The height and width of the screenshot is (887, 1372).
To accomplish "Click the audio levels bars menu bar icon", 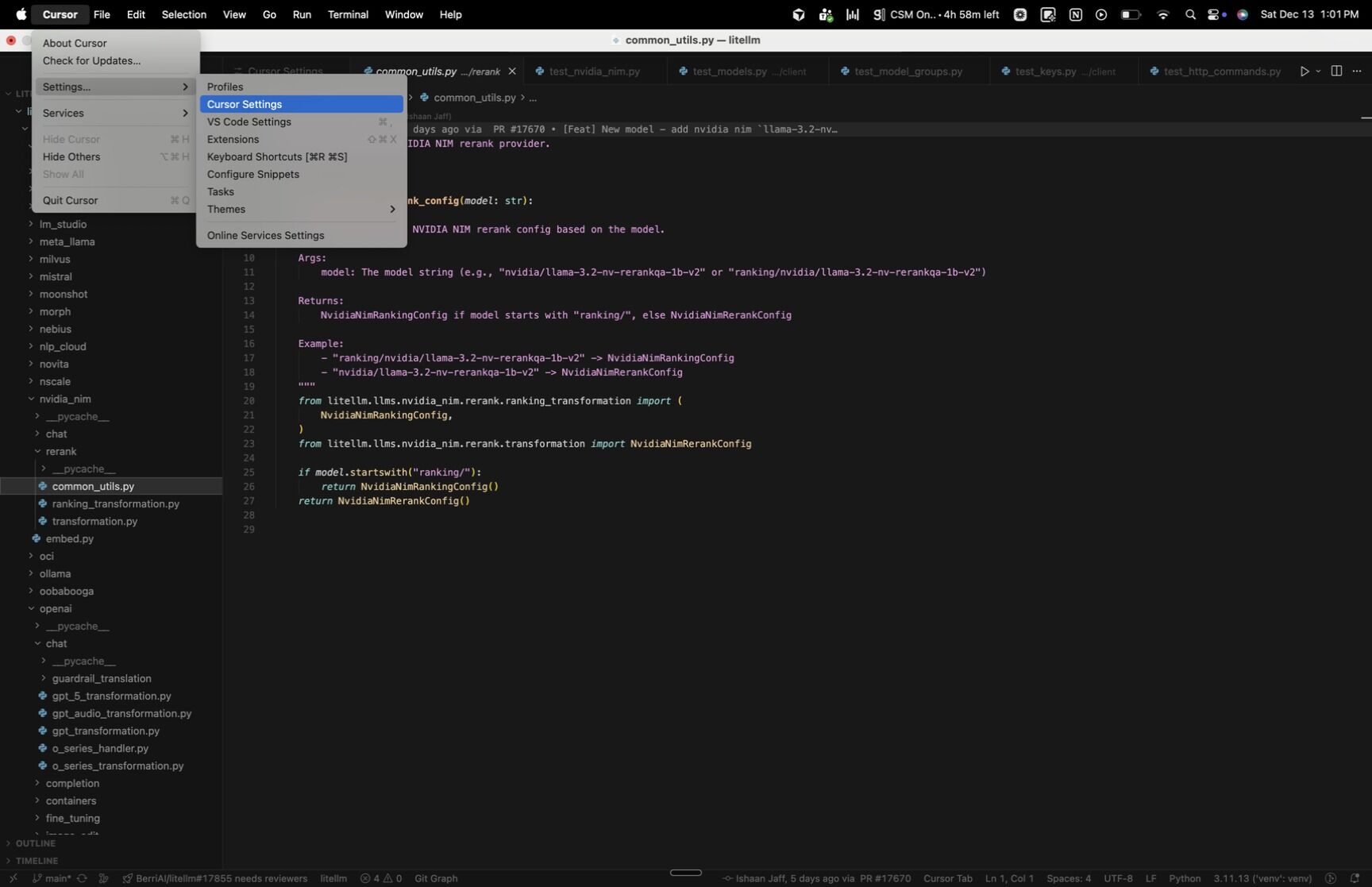I will 853,14.
